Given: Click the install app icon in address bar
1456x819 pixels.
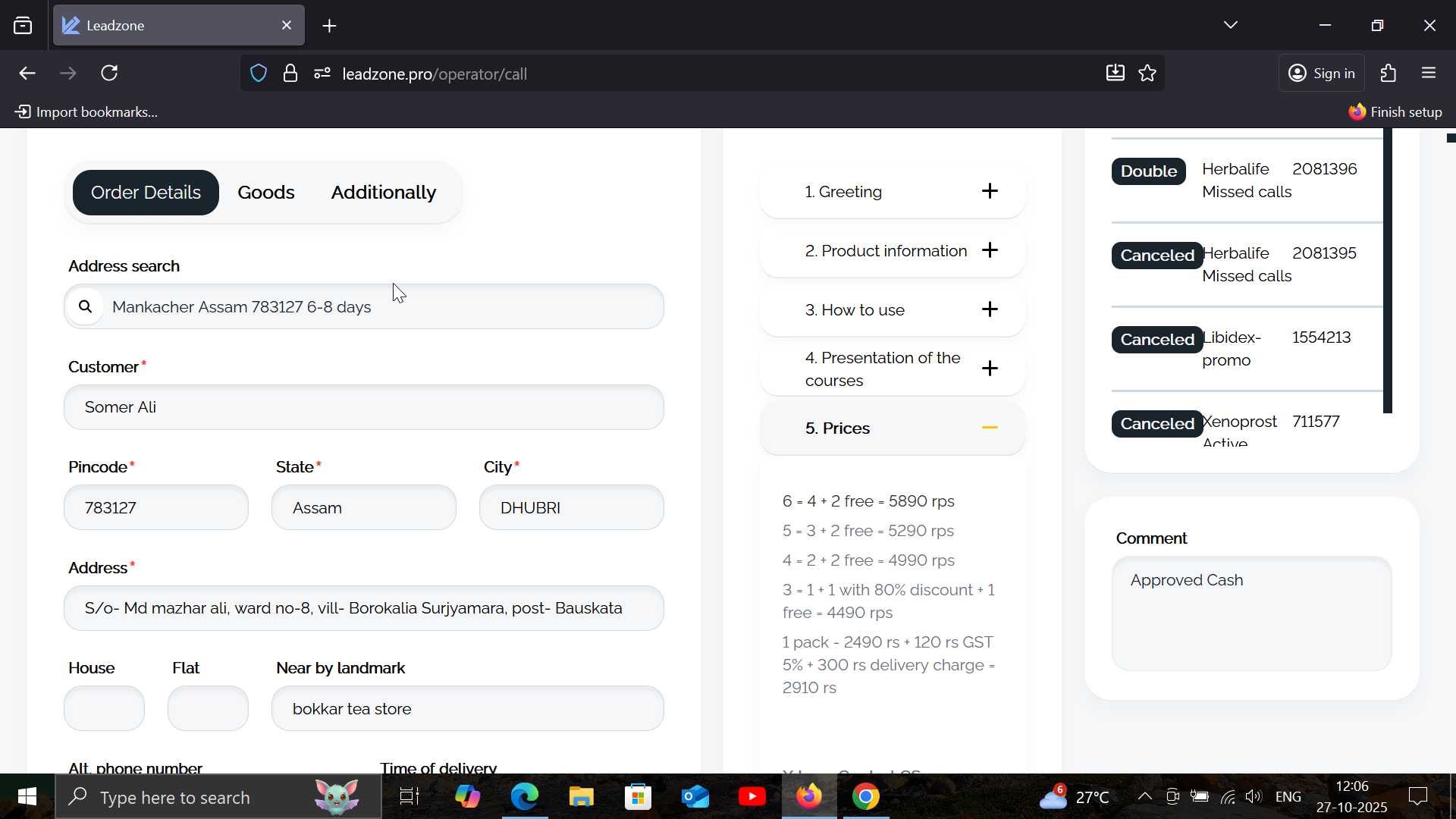Looking at the screenshot, I should click(1115, 74).
